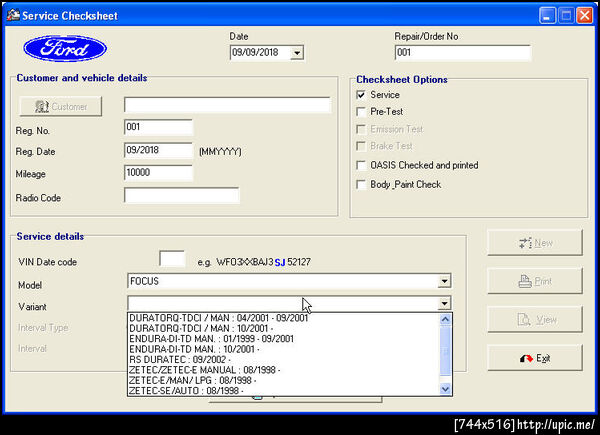The image size is (600, 435).
Task: Close the Service Checksheet window
Action: [585, 16]
